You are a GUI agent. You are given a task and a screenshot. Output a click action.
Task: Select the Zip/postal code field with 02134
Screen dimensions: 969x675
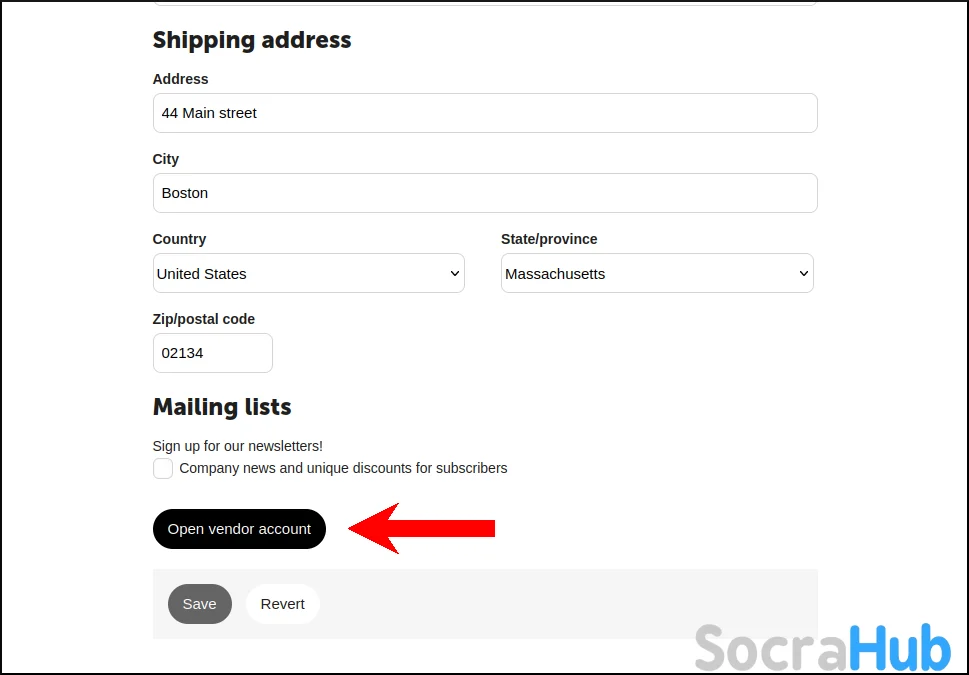click(212, 353)
